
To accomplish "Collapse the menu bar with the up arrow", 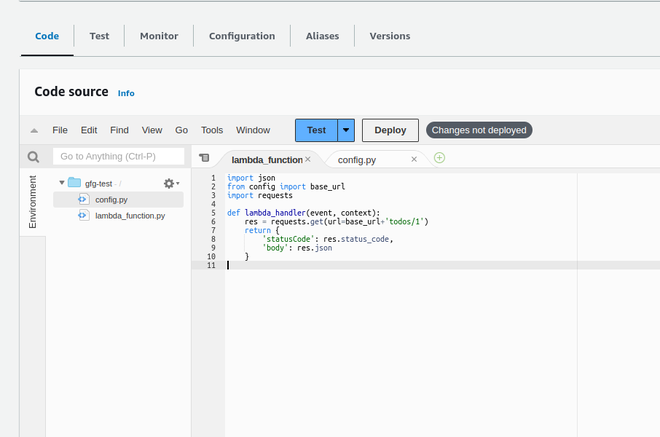I will point(34,130).
